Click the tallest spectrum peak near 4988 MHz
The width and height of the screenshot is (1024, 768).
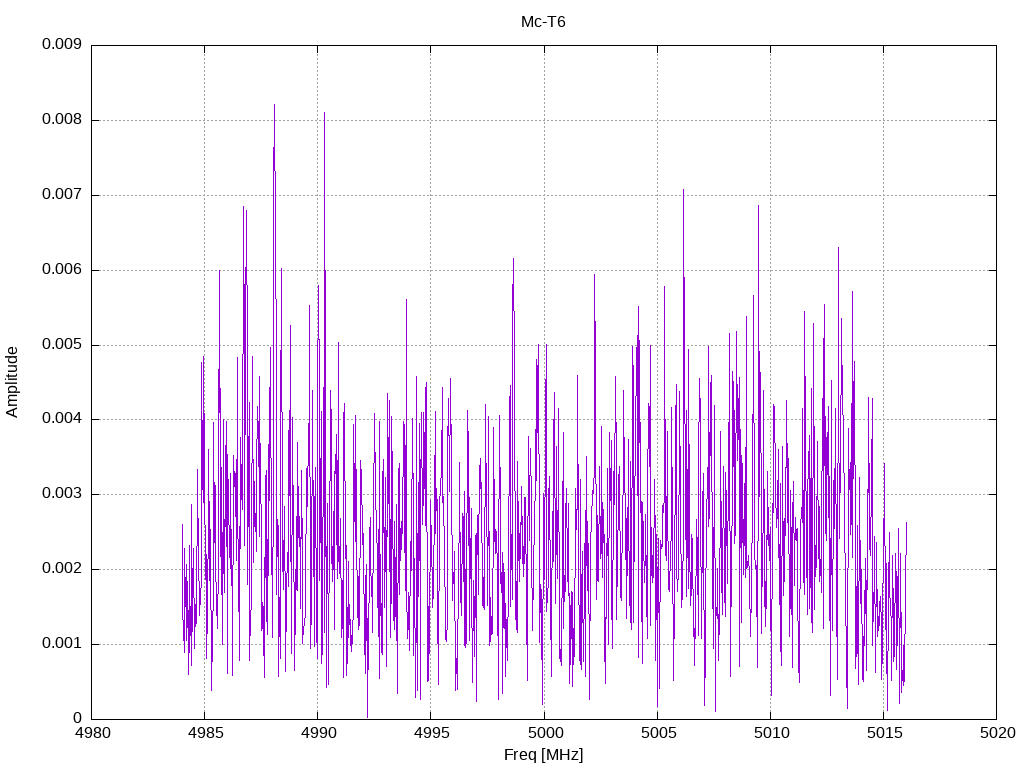(x=274, y=106)
